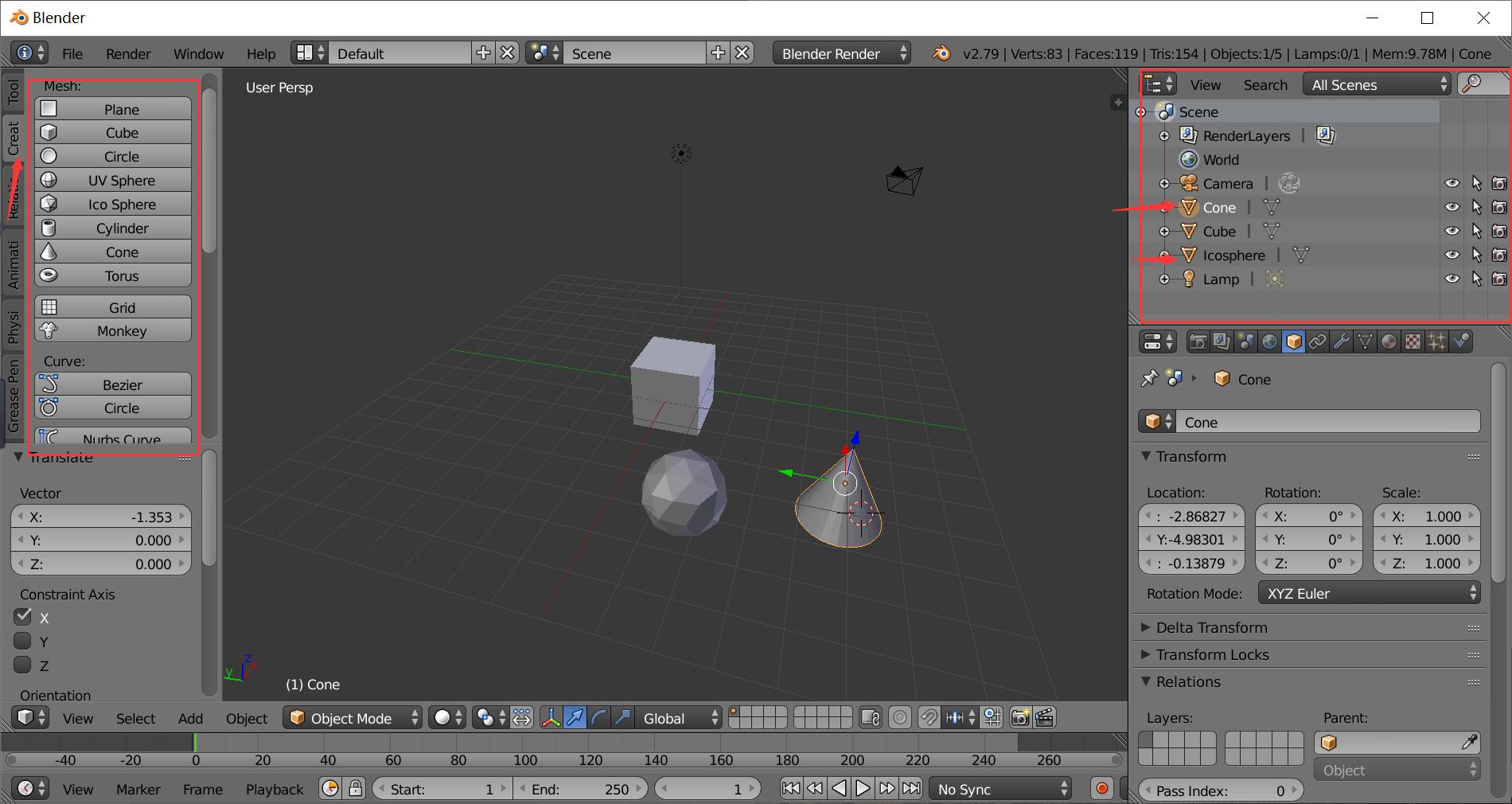Open the XYZ Euler rotation mode dropdown
The image size is (1512, 804).
tap(1369, 593)
